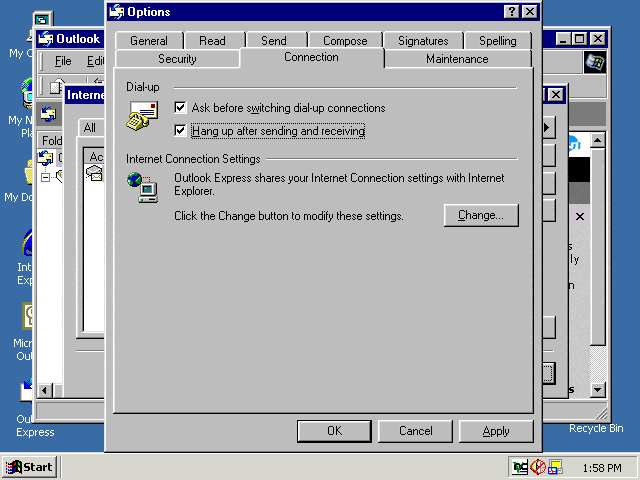Click the Windows logo in Outlook toolbar
The width and height of the screenshot is (640, 480).
pyautogui.click(x=595, y=62)
